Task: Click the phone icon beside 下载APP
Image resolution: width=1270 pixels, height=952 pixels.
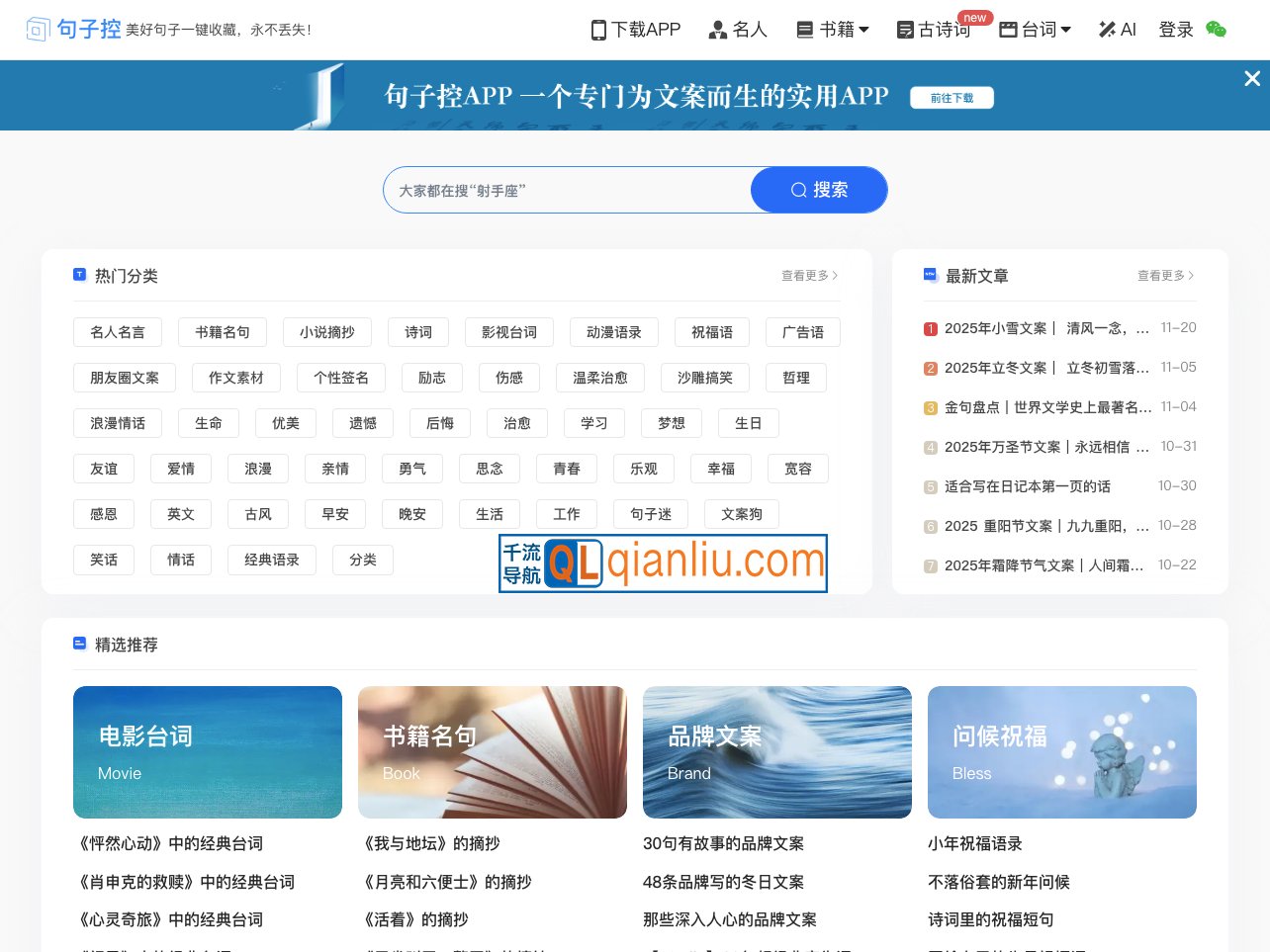Action: click(x=597, y=30)
